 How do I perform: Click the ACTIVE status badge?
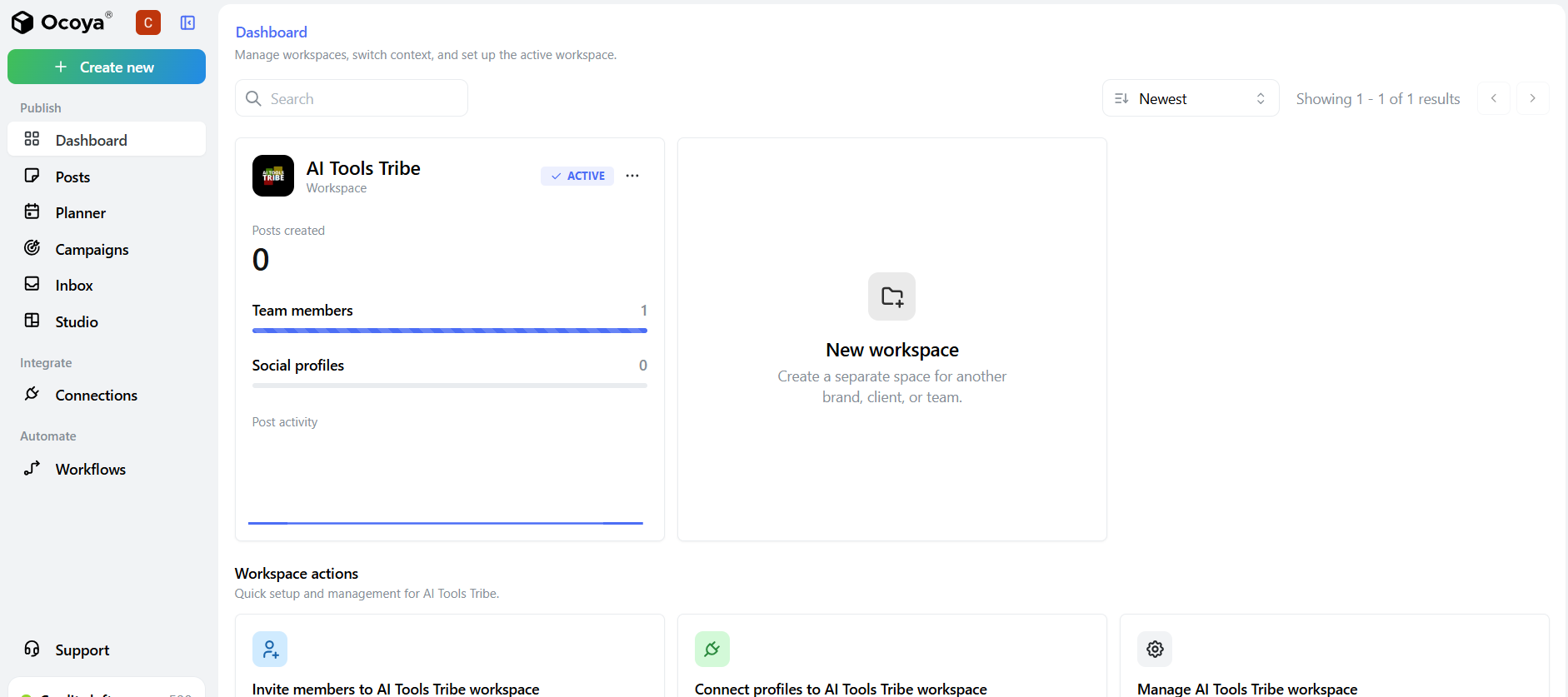[577, 176]
